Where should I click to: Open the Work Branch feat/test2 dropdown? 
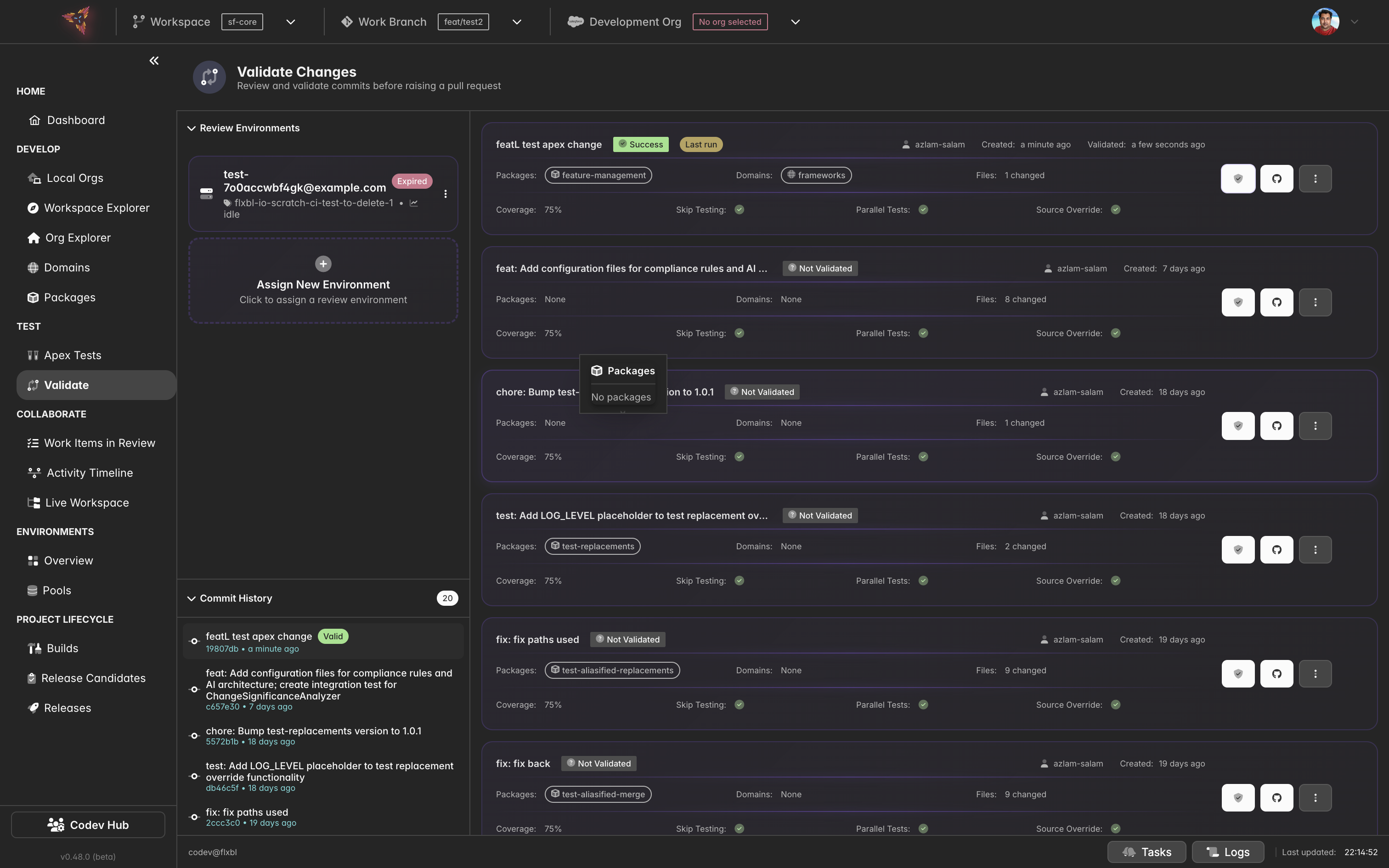(x=517, y=22)
